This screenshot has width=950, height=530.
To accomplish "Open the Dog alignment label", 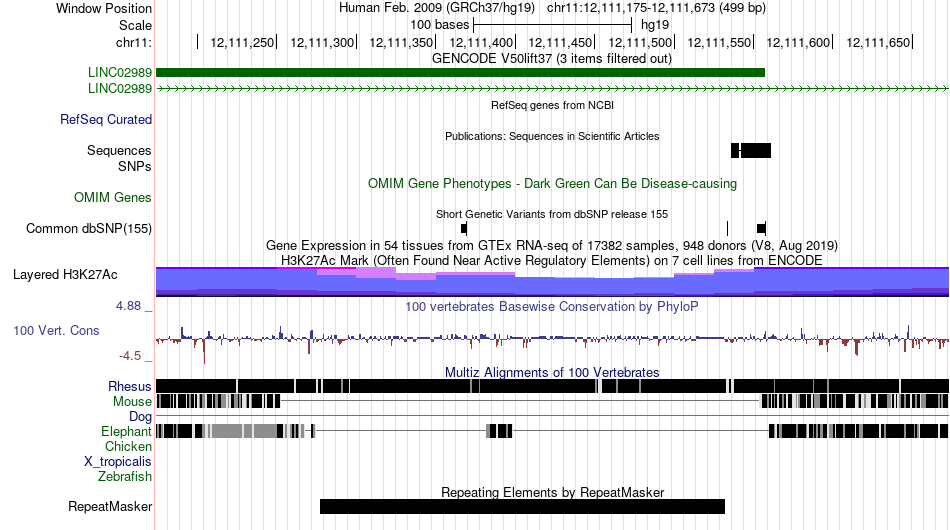I will coord(140,417).
